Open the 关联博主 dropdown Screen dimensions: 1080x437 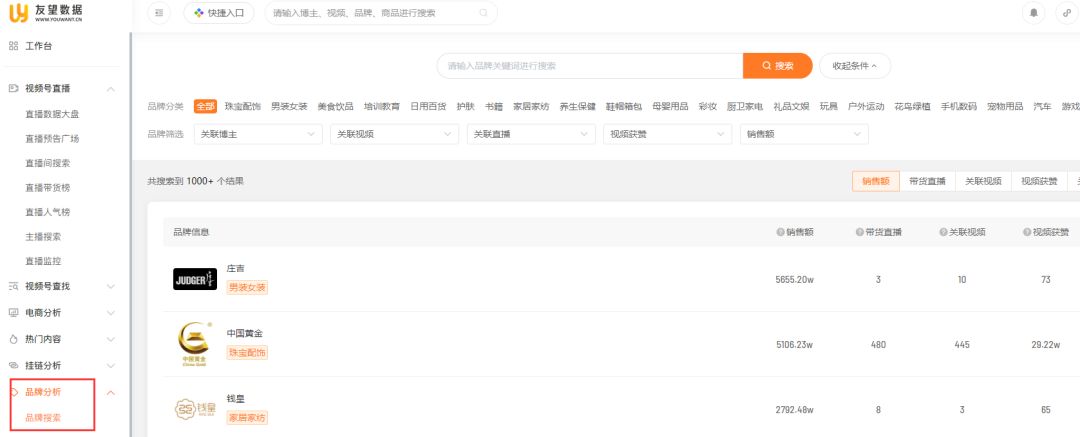pyautogui.click(x=258, y=134)
